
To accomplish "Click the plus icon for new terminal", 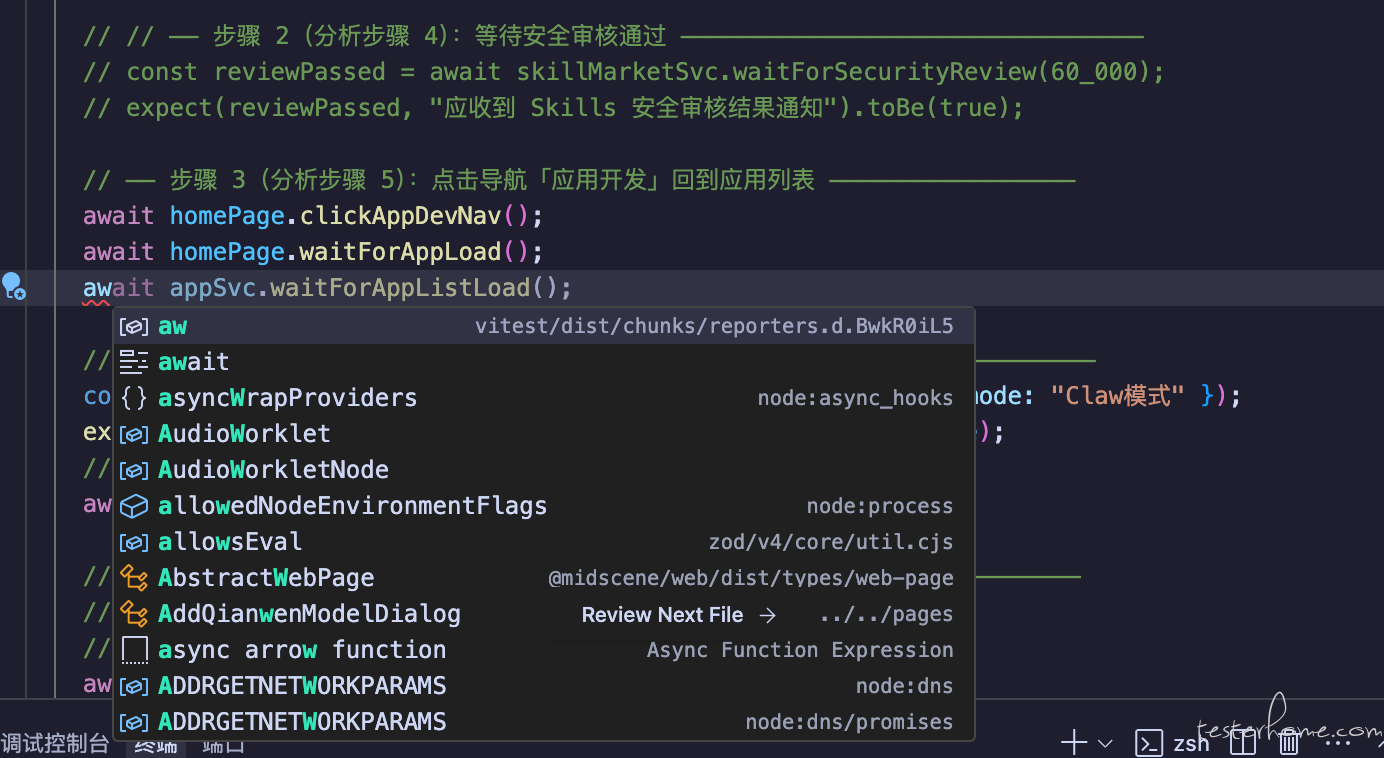I will point(1073,743).
